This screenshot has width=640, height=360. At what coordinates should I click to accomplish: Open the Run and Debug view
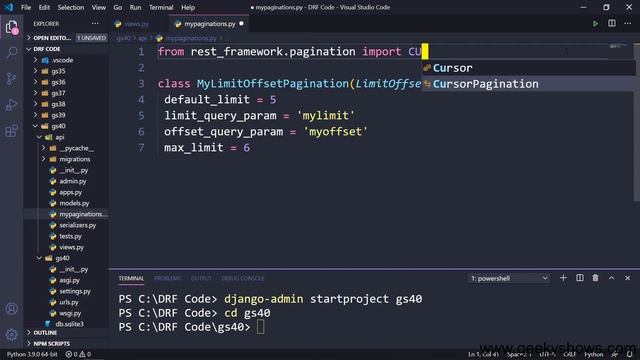click(x=12, y=105)
